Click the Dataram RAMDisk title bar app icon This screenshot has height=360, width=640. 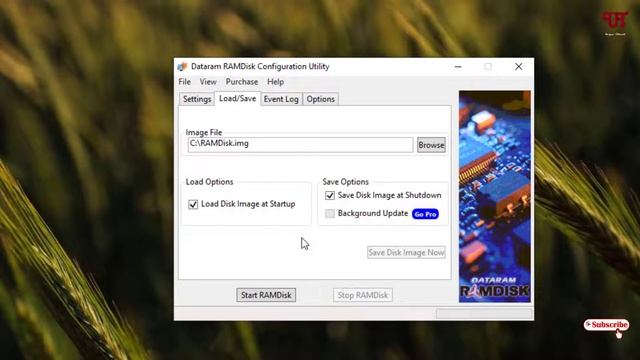point(182,67)
